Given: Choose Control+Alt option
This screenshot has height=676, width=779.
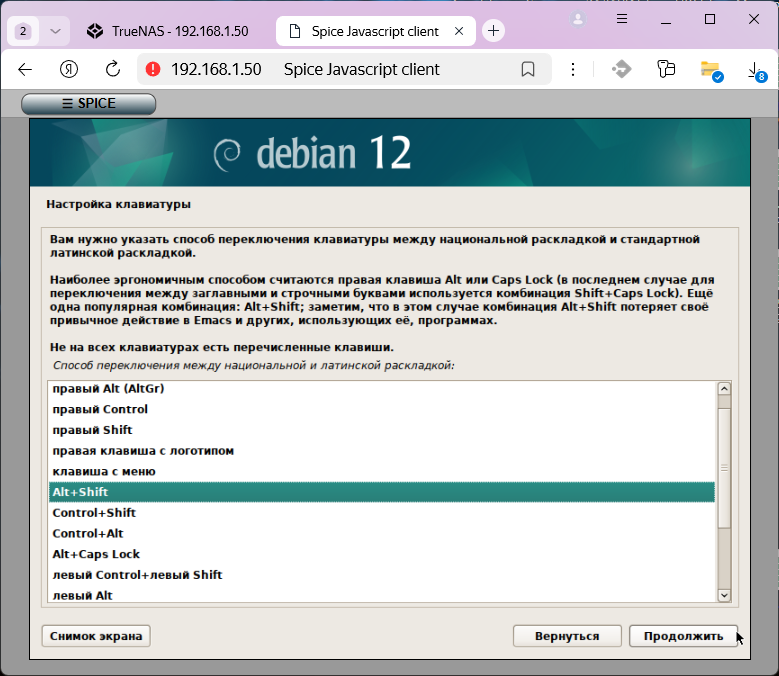Looking at the screenshot, I should click(x=382, y=533).
